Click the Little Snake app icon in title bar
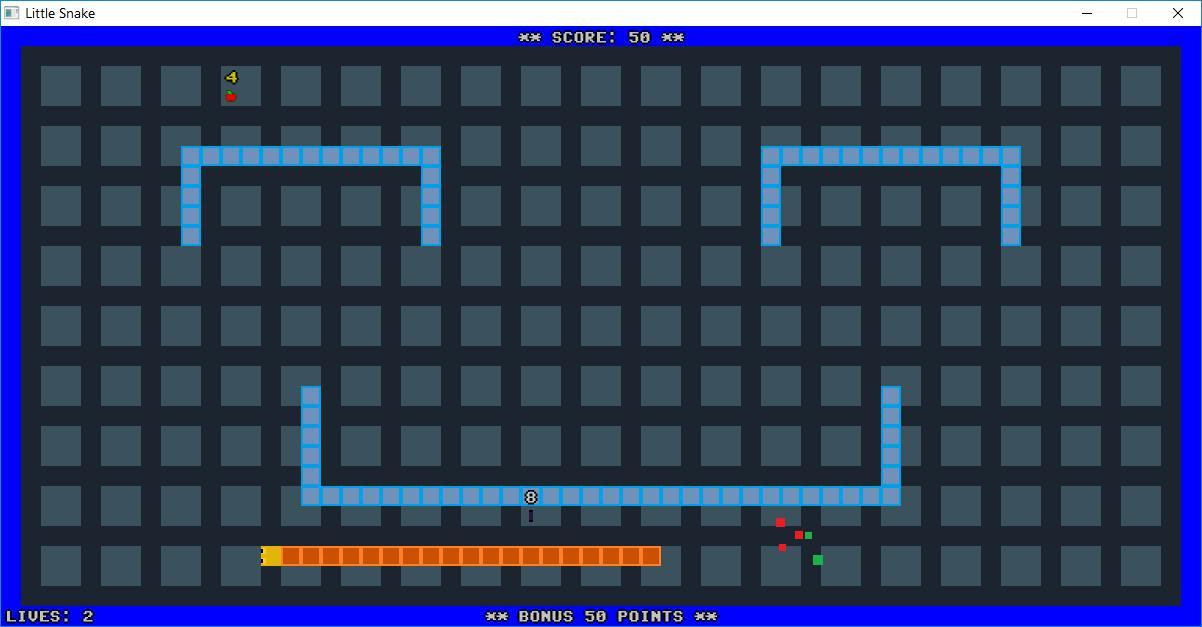1202x627 pixels. click(12, 13)
